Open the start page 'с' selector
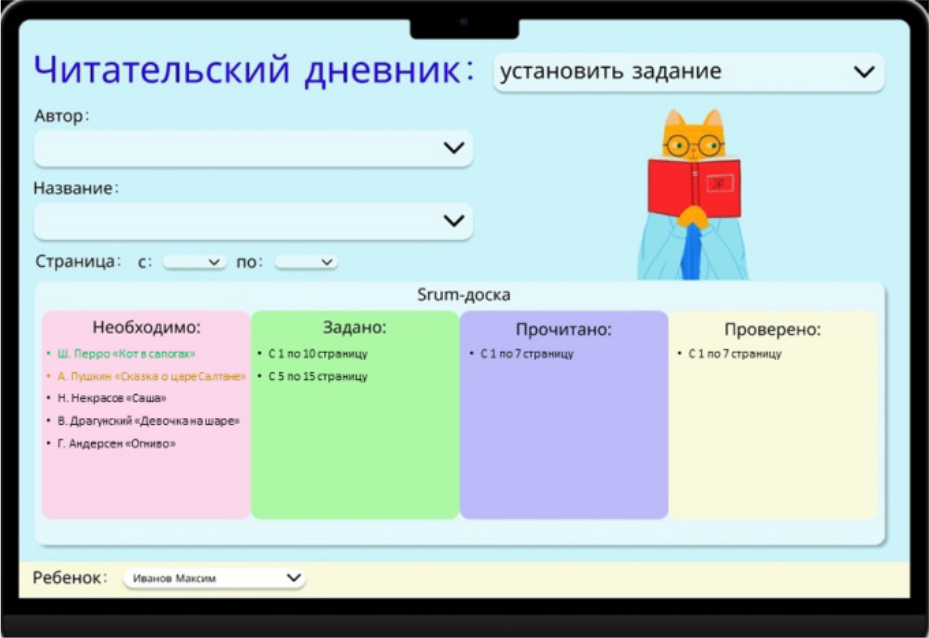This screenshot has width=929, height=638. (194, 262)
